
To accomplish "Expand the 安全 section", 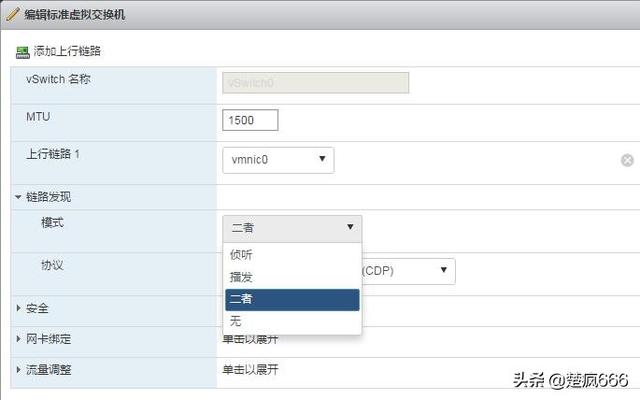I will click(x=18, y=308).
